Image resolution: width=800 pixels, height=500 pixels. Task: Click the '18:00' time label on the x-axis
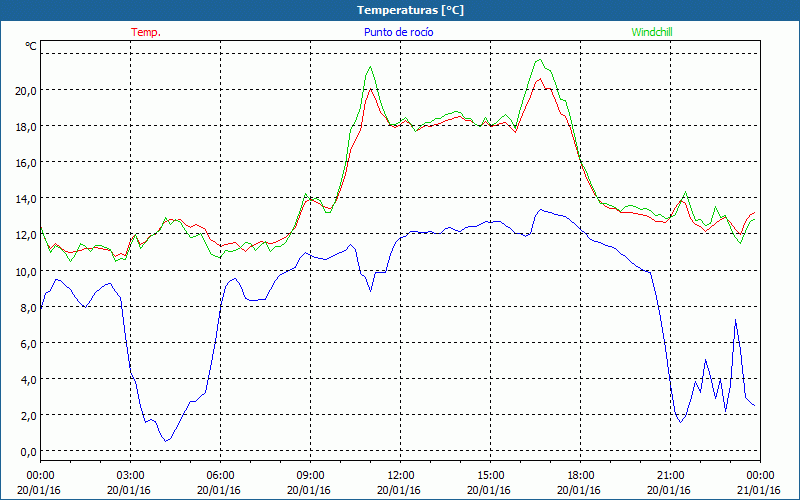[x=581, y=476]
